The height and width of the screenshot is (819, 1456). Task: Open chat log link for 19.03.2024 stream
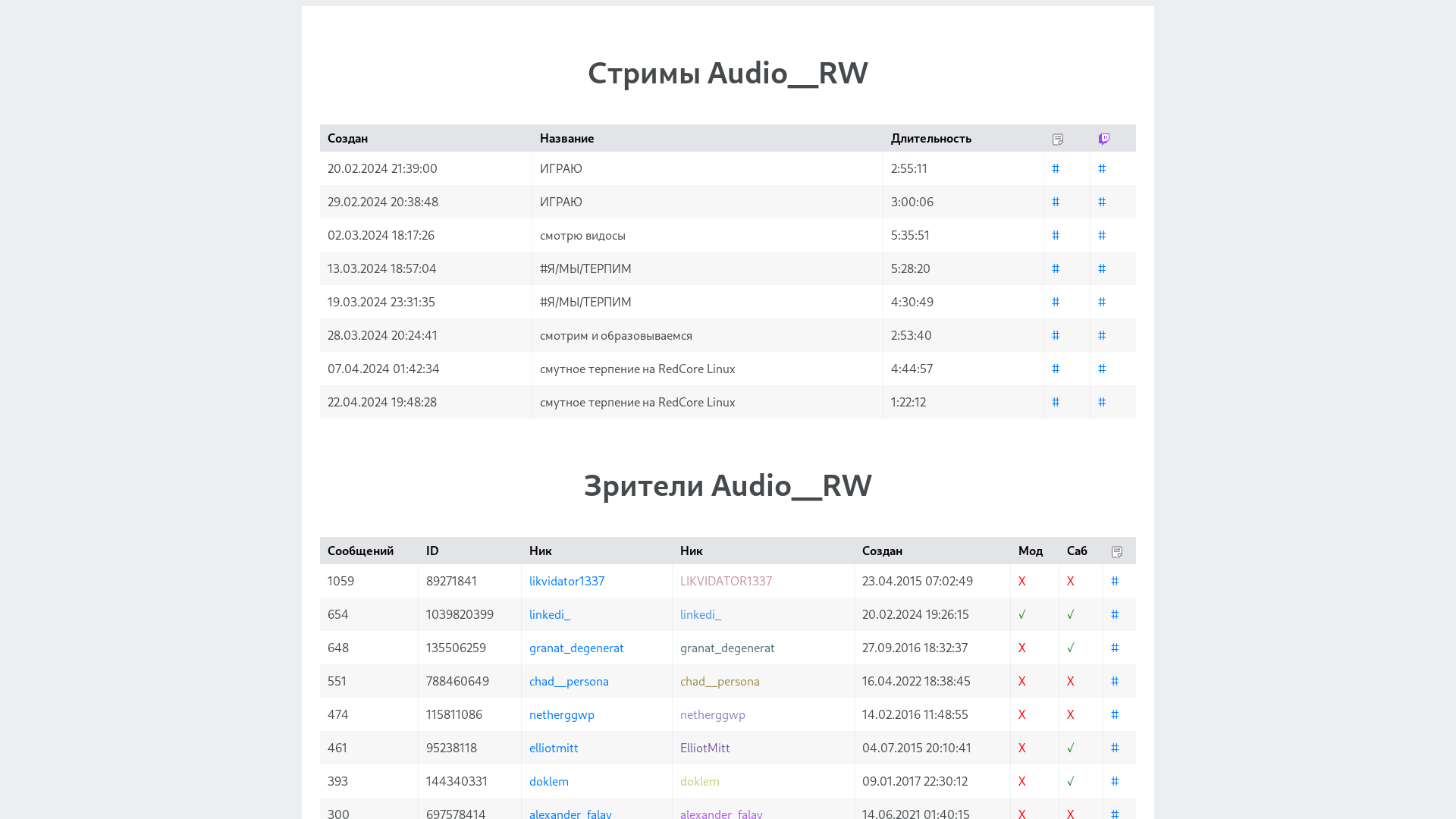(x=1056, y=302)
